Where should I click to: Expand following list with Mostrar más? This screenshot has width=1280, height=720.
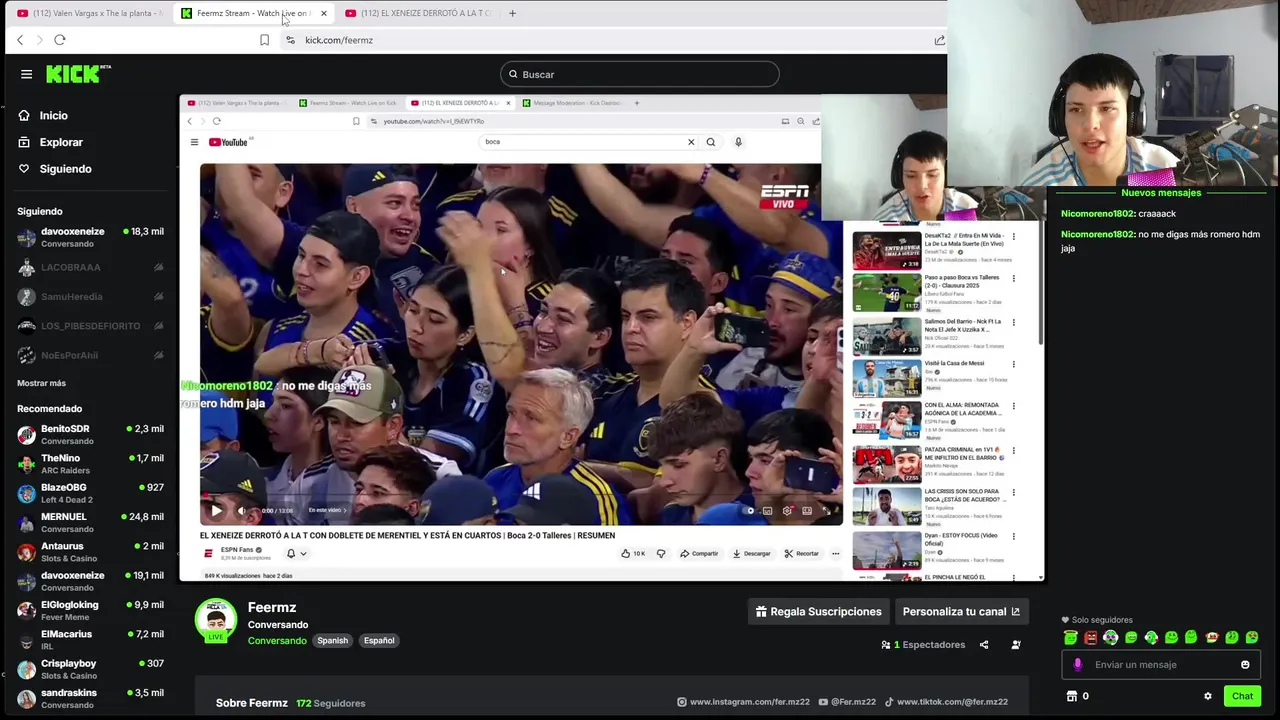[x=41, y=383]
